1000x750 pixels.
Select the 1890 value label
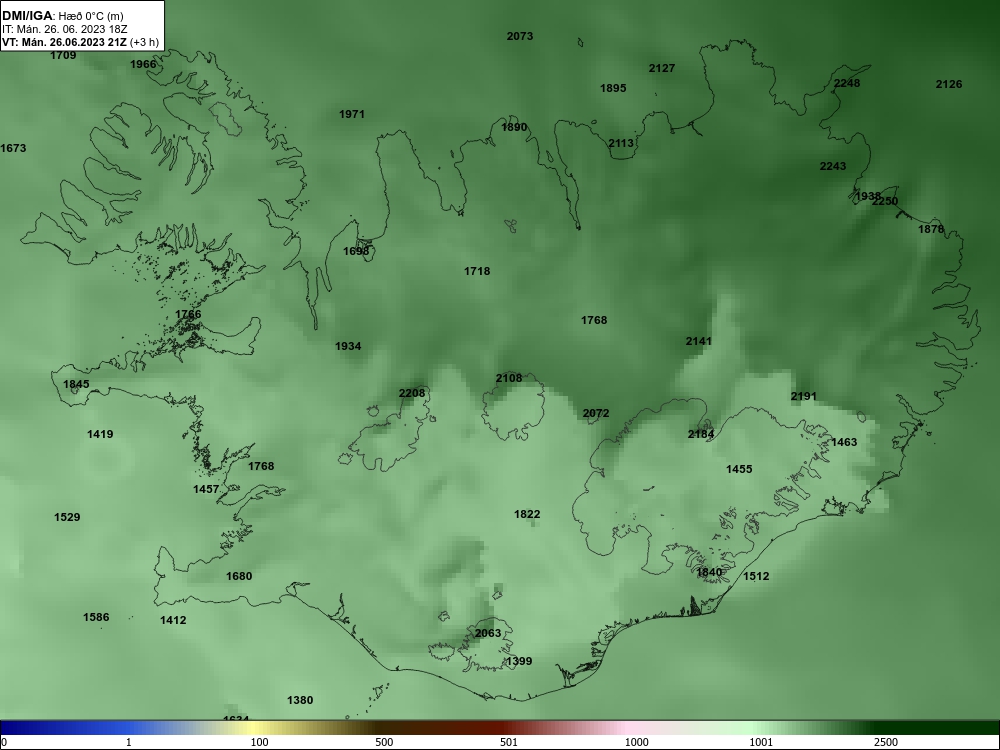point(514,128)
